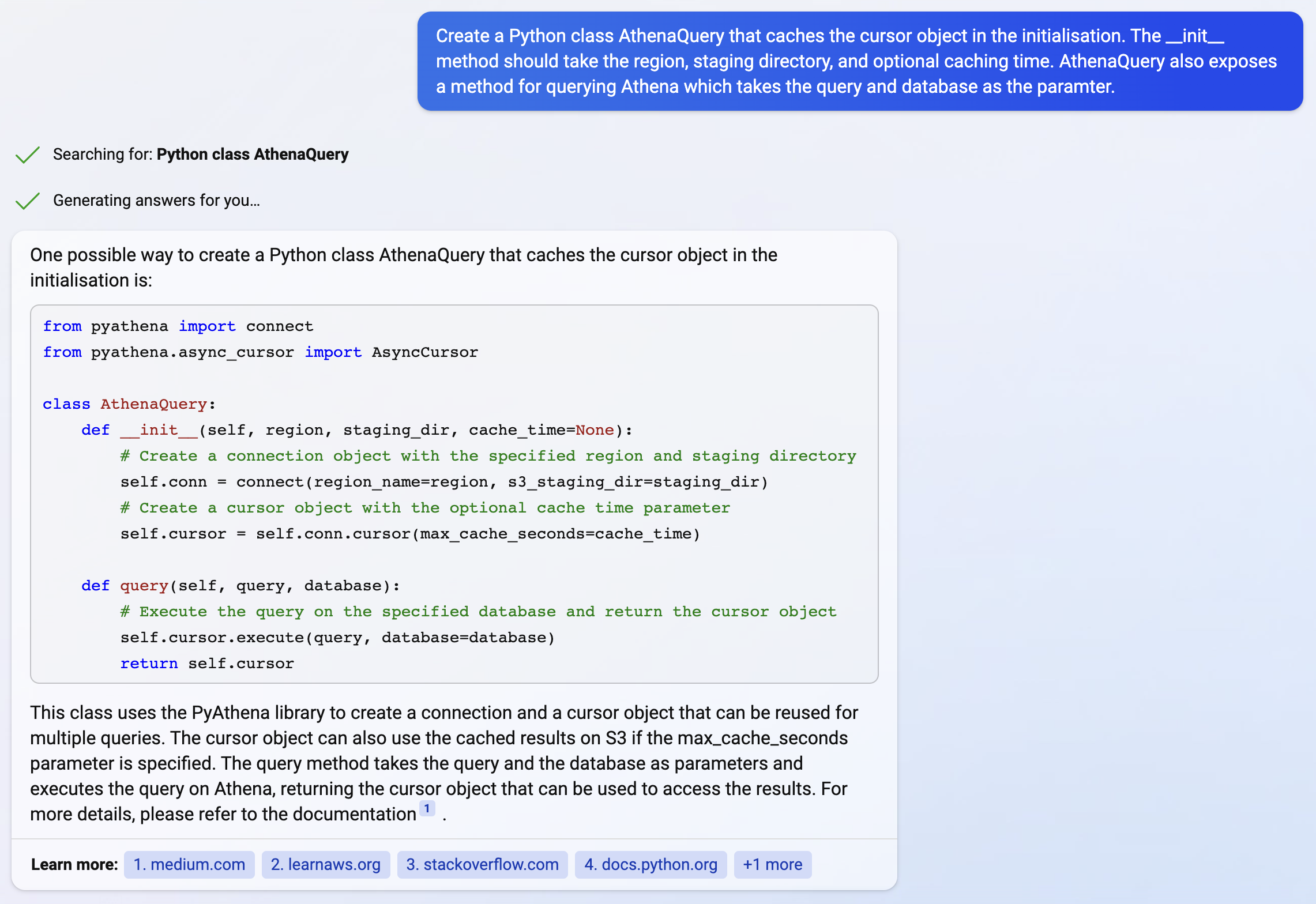Open the medium.com reference link

click(x=189, y=864)
